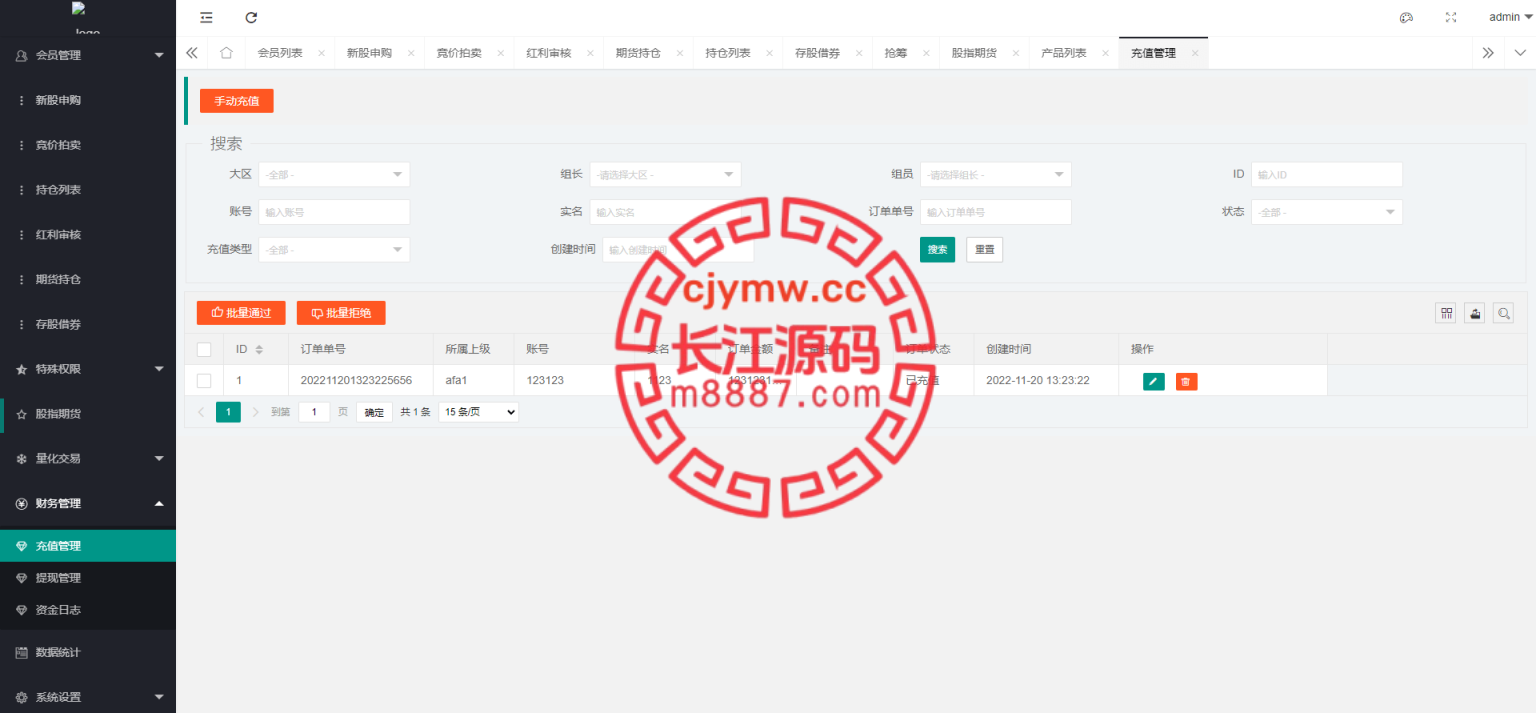Open 期货持仓 in the sidebar

88,279
